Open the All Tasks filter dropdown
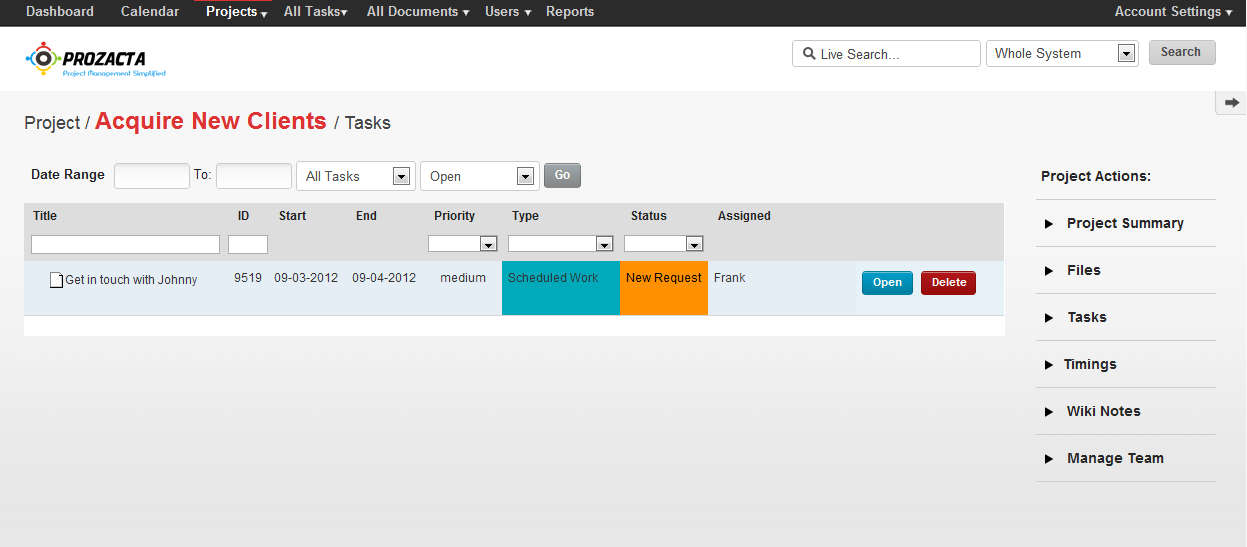The height and width of the screenshot is (547, 1247). tap(400, 177)
